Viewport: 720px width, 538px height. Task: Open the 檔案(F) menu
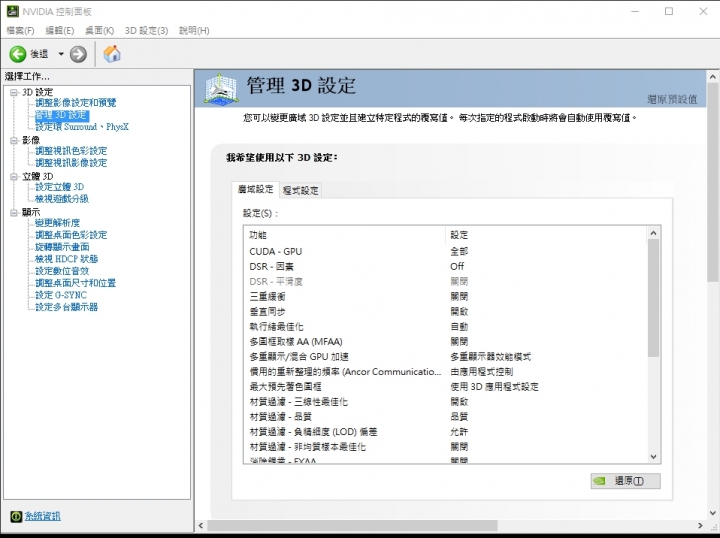click(x=20, y=31)
